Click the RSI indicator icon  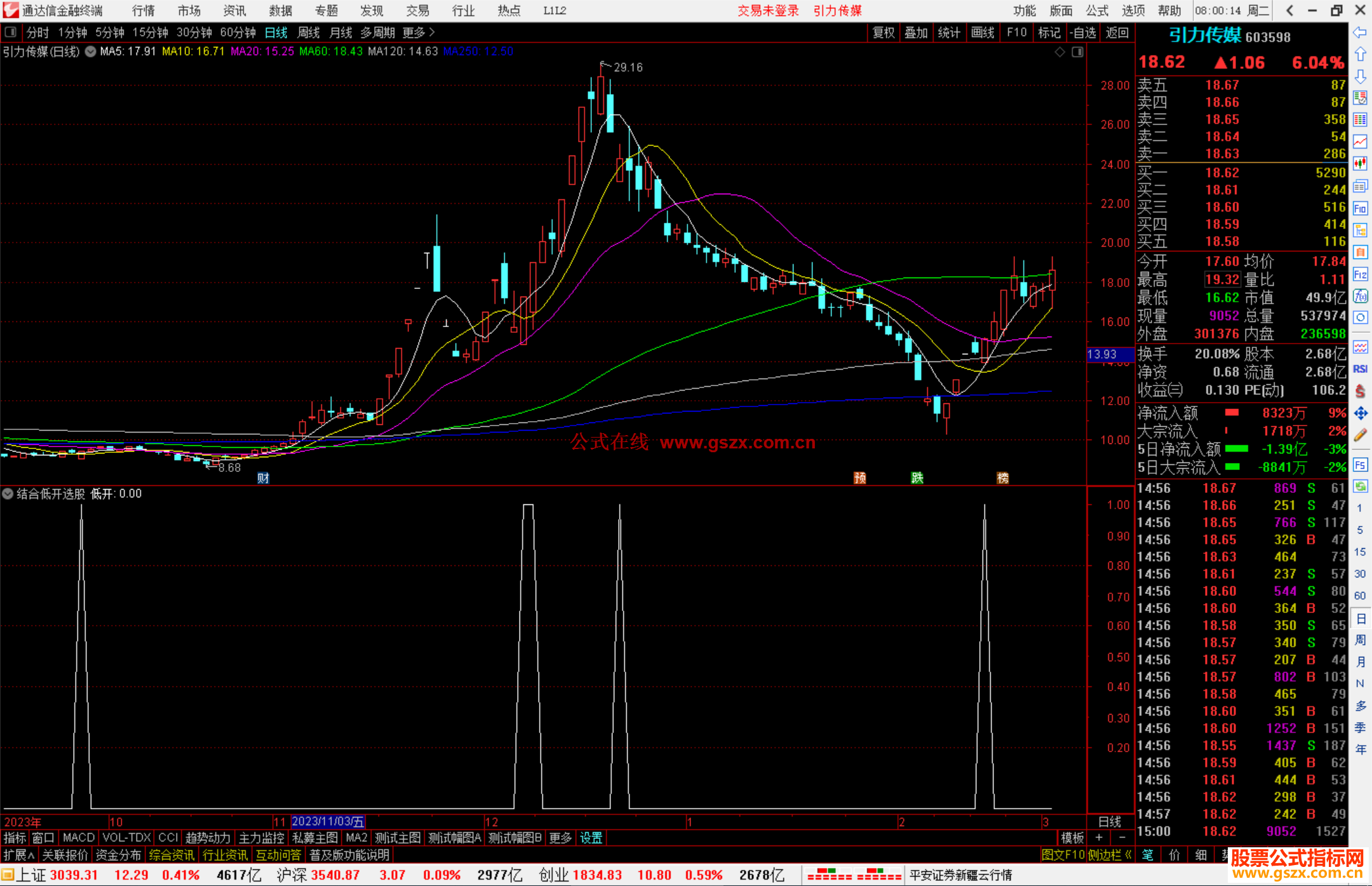[x=1360, y=369]
